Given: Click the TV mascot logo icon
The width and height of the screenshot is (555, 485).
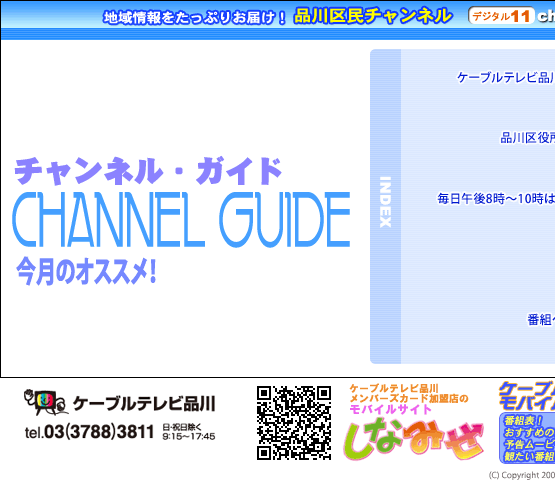Looking at the screenshot, I should click(46, 403).
